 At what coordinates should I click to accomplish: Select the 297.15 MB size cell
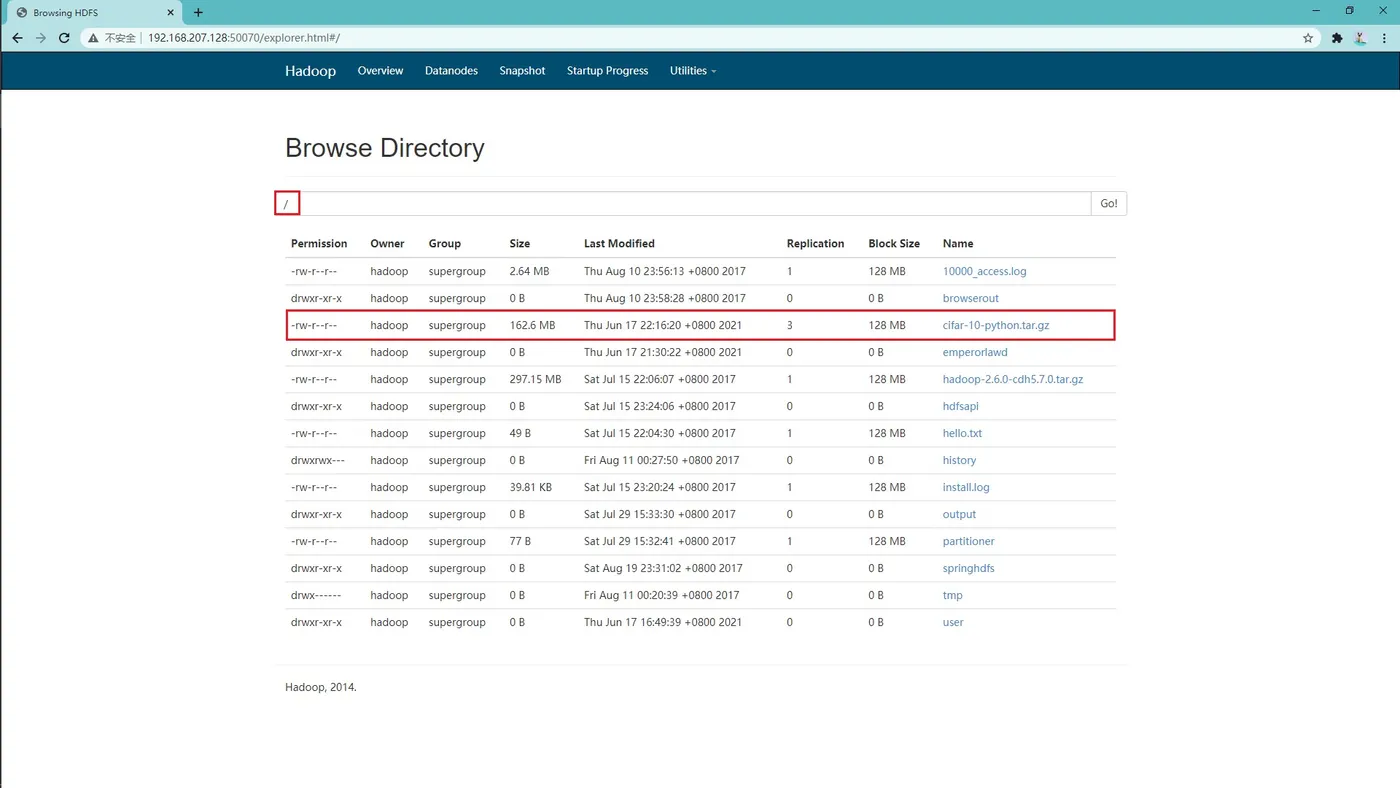[x=535, y=379]
